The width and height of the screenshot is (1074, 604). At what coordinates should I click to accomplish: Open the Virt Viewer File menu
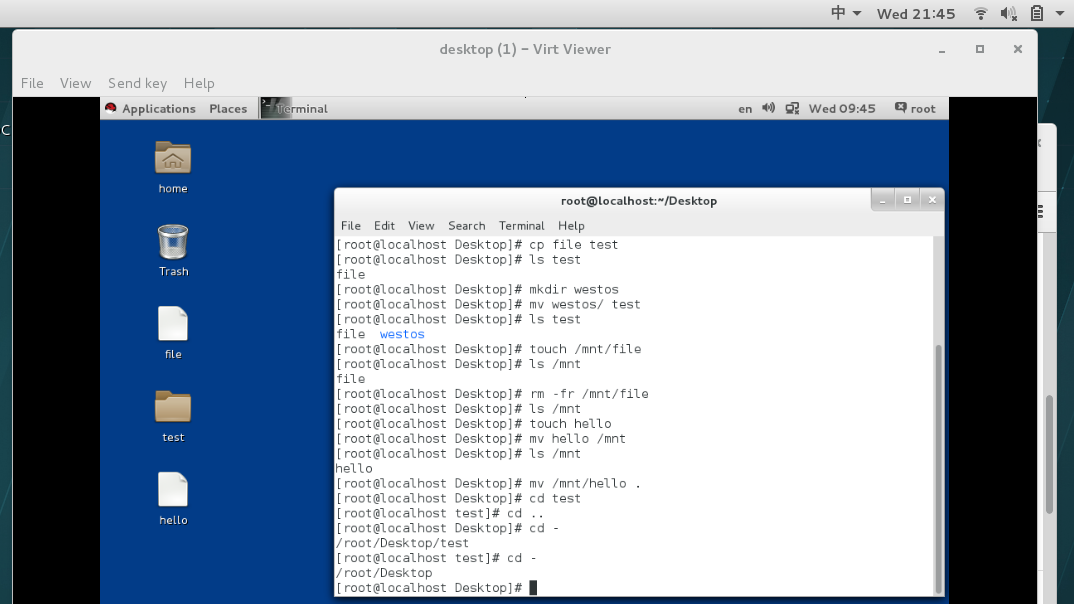click(32, 83)
